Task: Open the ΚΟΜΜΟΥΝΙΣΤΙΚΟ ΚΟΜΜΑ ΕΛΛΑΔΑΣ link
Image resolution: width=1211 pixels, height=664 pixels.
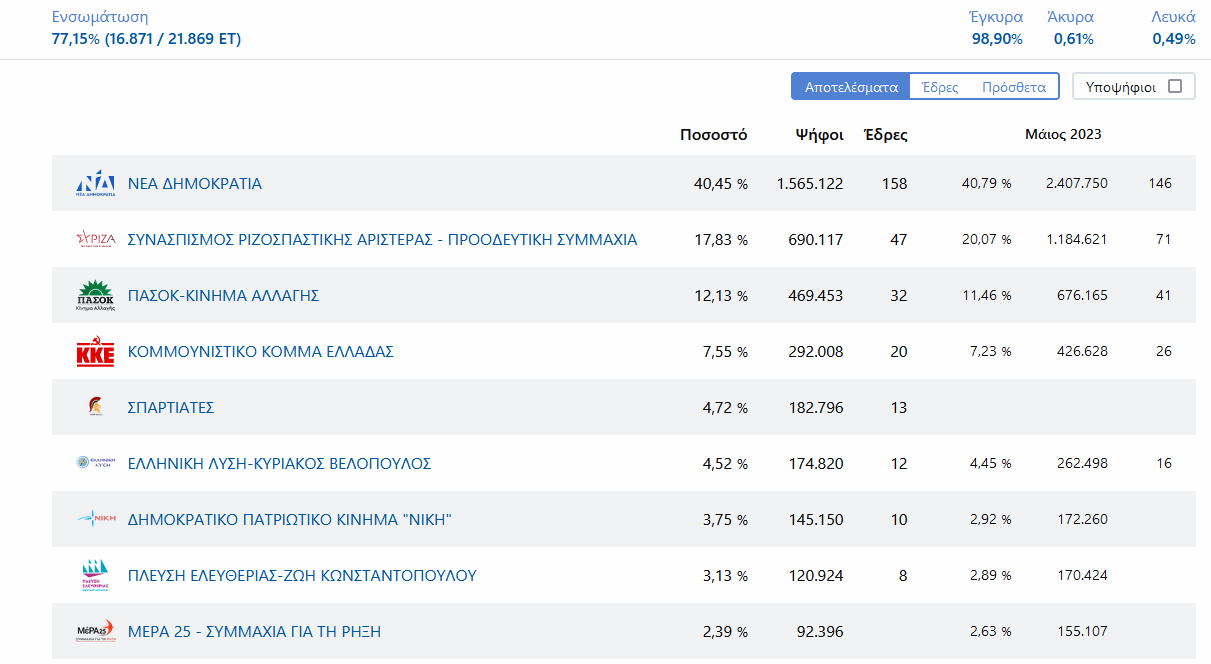Action: coord(260,352)
